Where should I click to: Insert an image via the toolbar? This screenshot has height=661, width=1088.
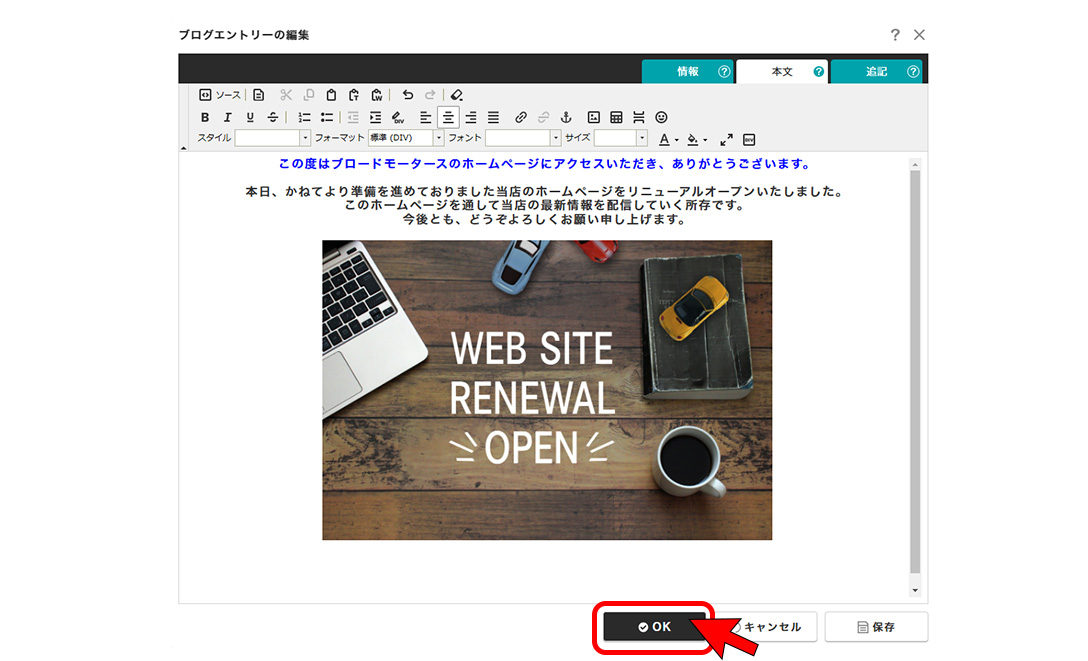(x=594, y=118)
